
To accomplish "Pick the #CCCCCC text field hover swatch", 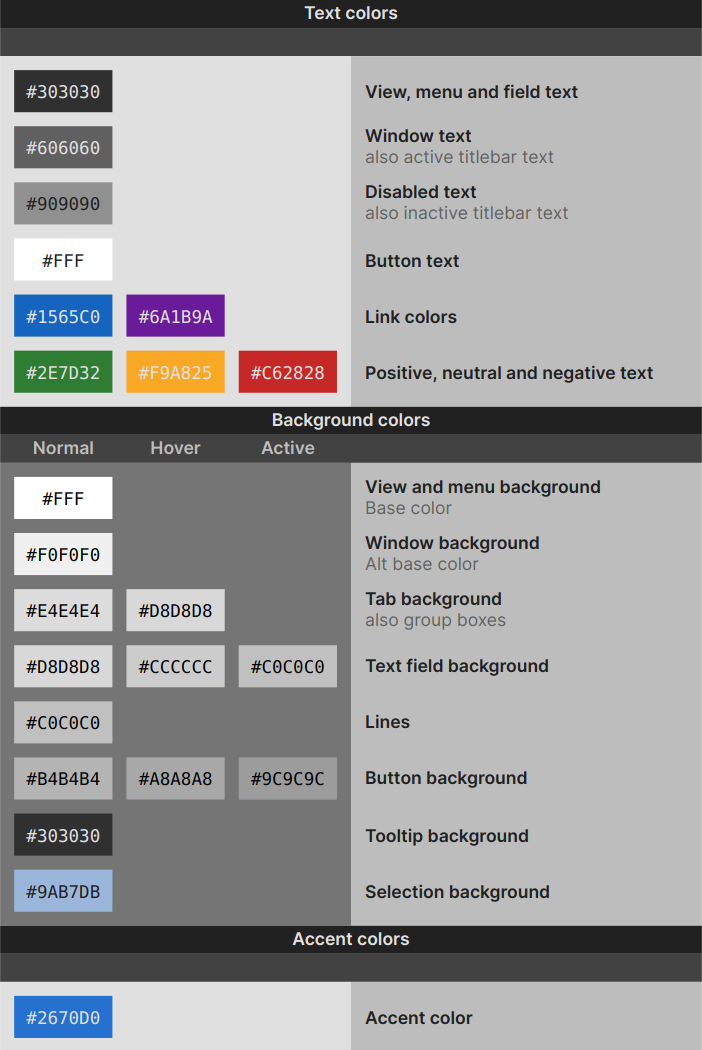I will 176,666.
